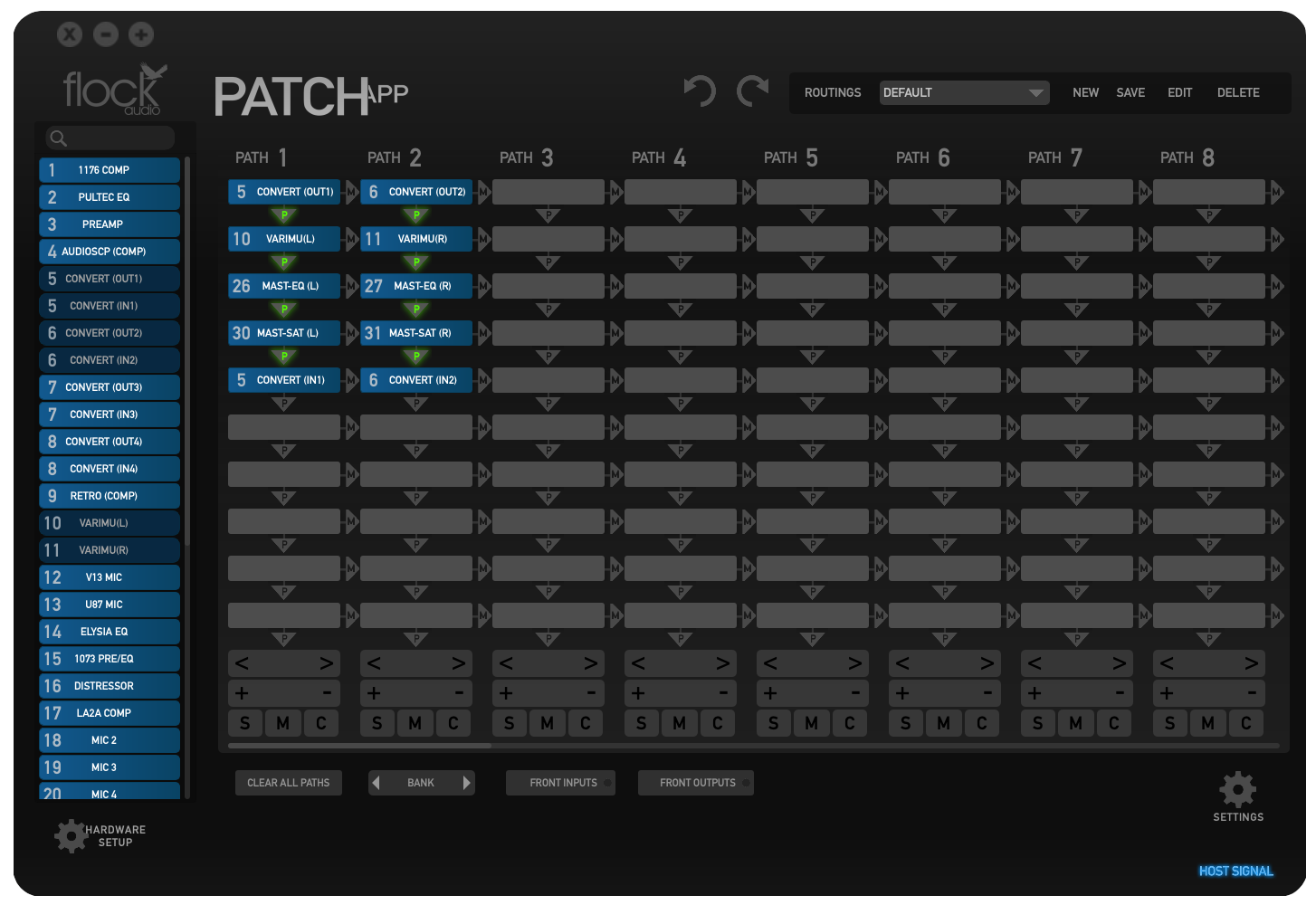Screen dimensions: 1316x905
Task: Open the DEFAULT routings dropdown
Action: pyautogui.click(x=963, y=92)
